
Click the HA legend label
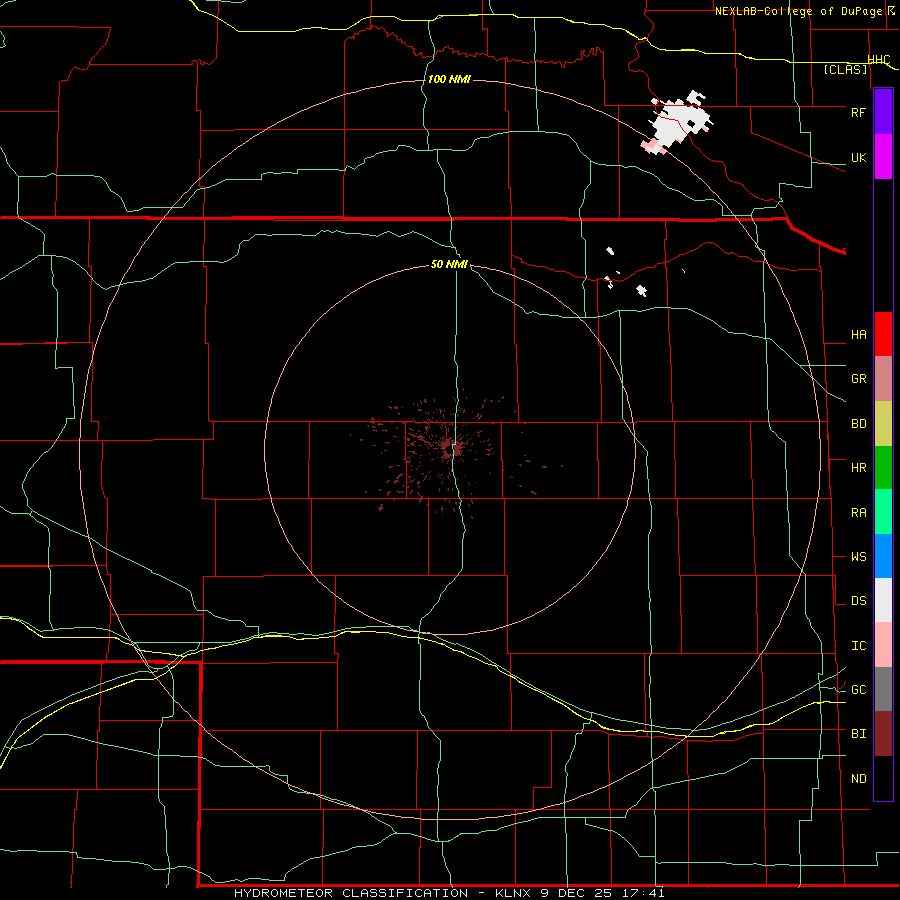859,335
